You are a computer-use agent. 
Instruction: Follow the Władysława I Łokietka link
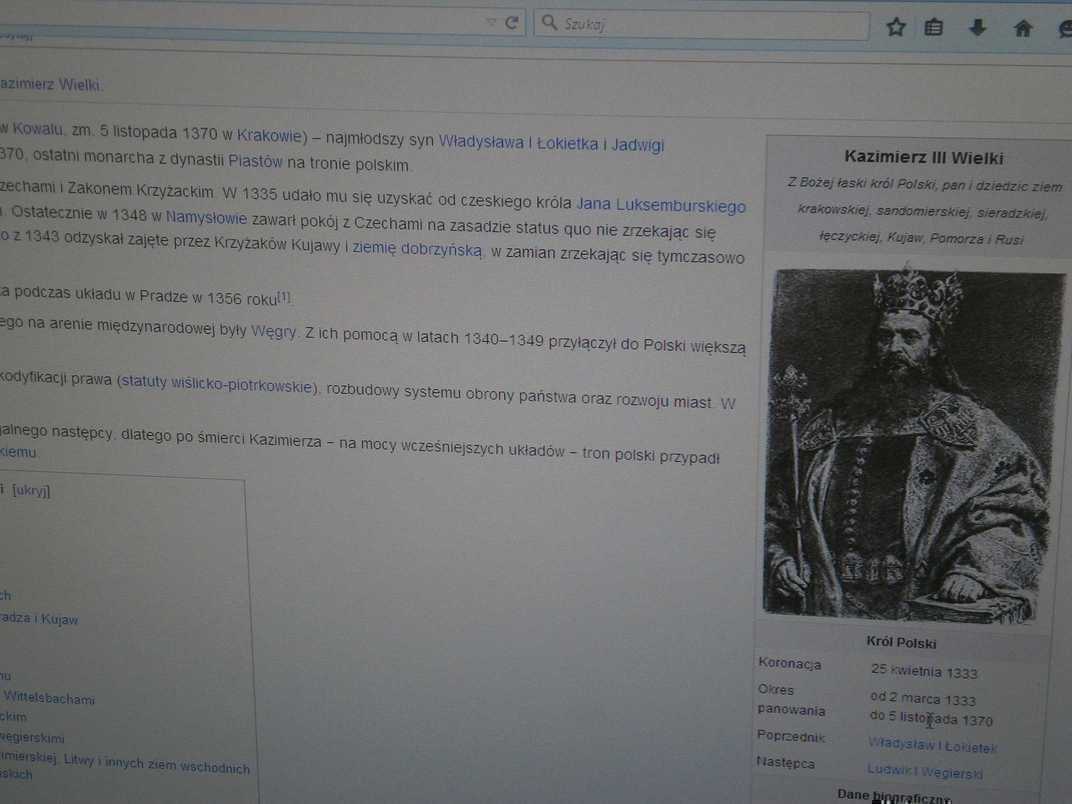[x=518, y=142]
